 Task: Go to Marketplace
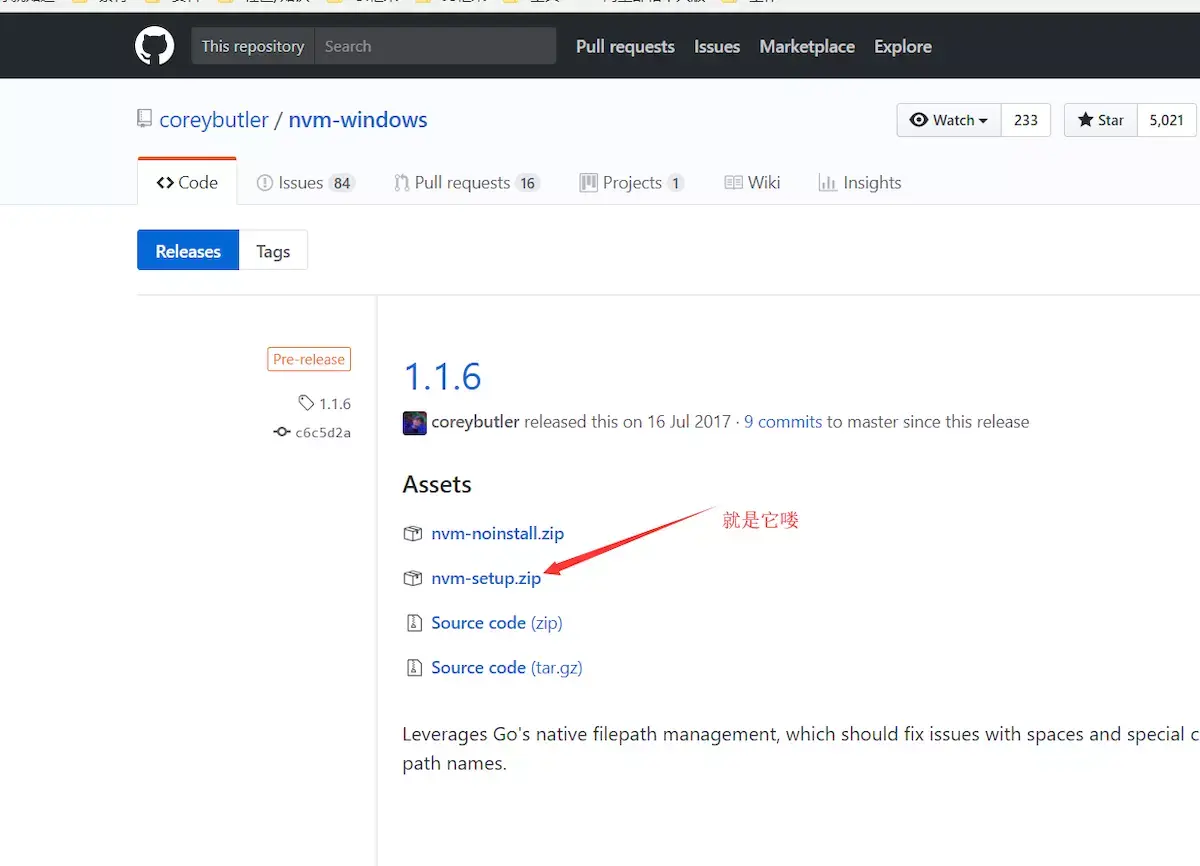tap(807, 46)
